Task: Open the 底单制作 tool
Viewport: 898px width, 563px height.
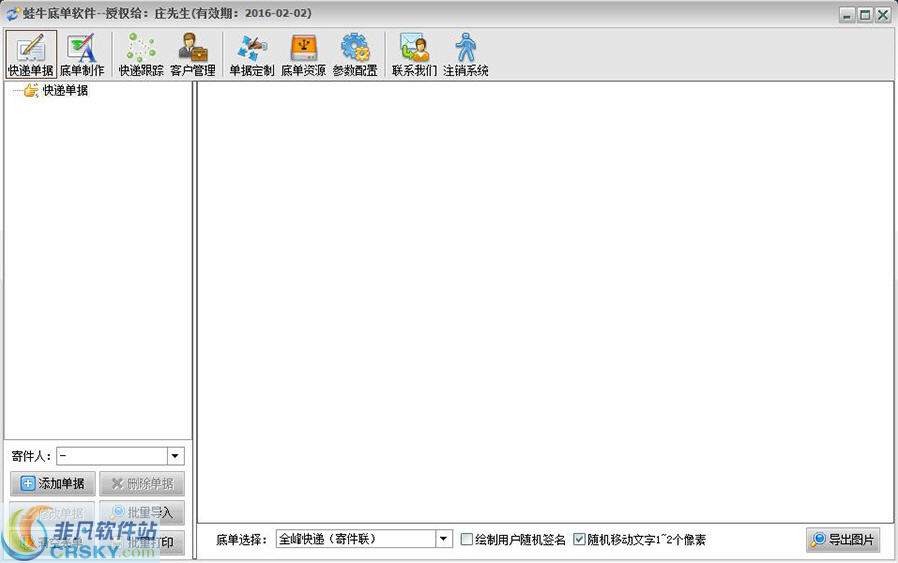Action: (x=82, y=55)
